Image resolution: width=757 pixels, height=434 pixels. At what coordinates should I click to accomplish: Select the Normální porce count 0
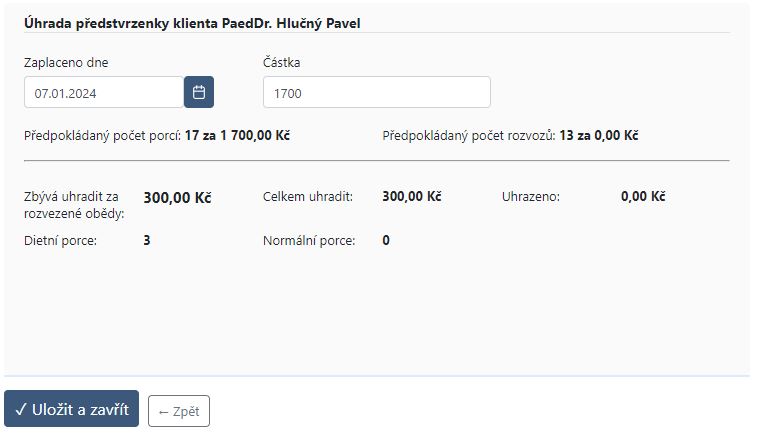[386, 240]
